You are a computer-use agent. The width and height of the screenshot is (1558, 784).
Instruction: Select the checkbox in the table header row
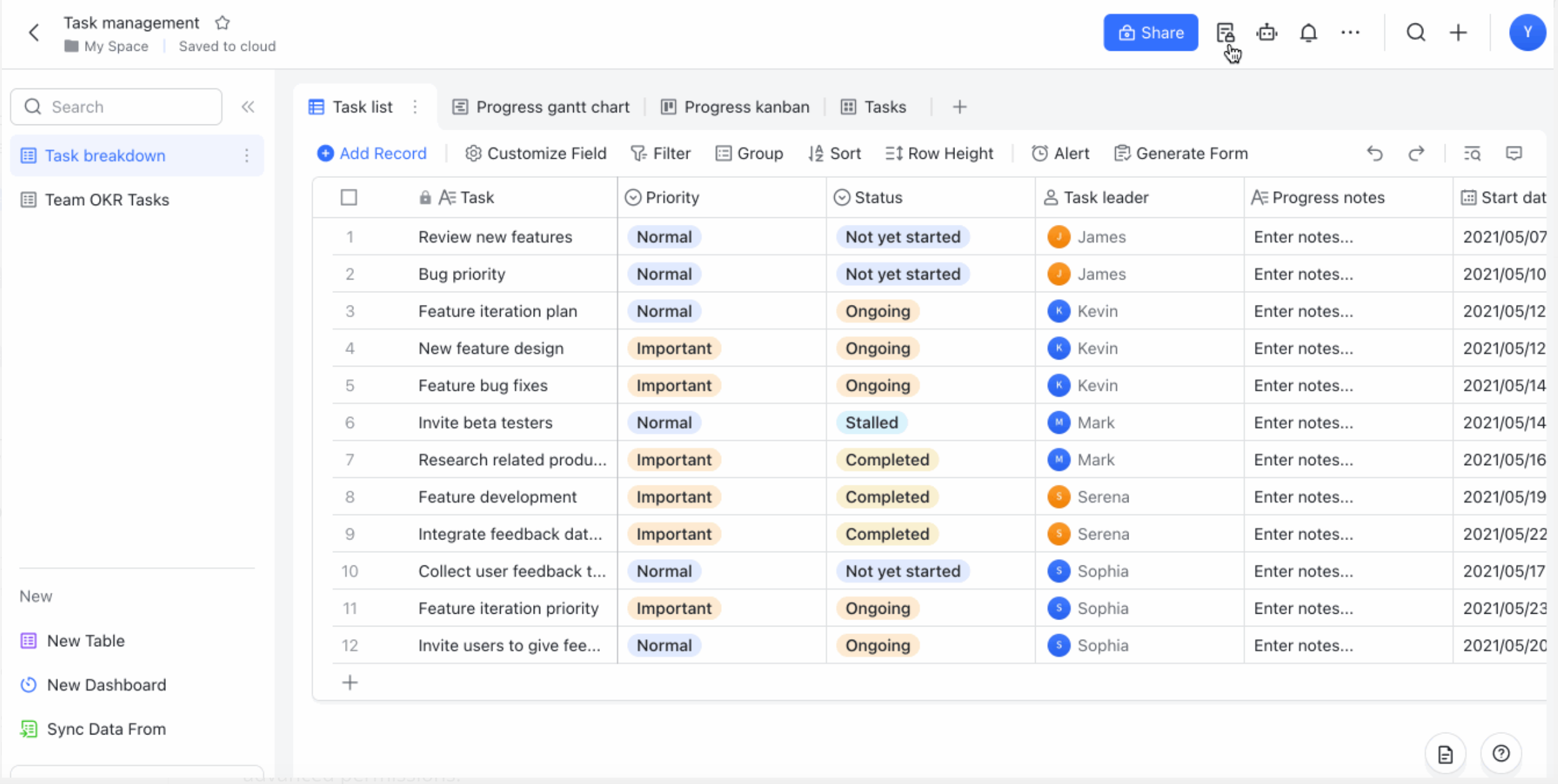pyautogui.click(x=349, y=197)
